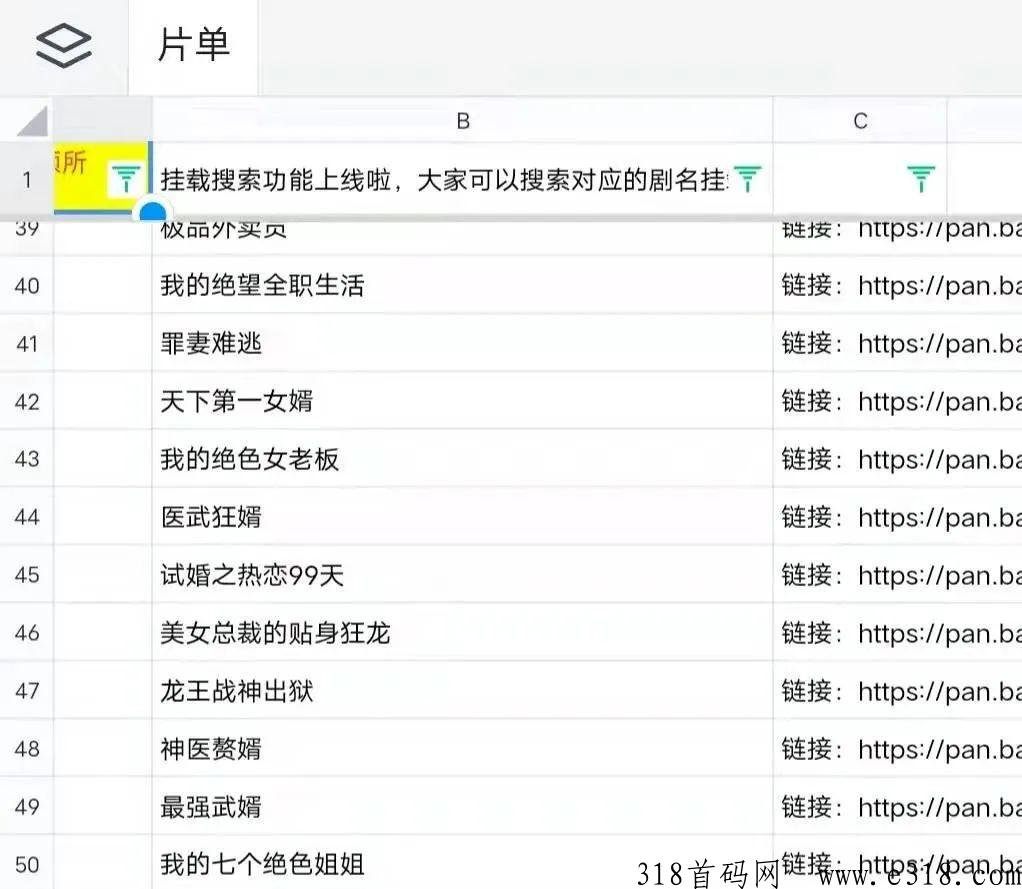Select cell 我的绝色女老板
This screenshot has height=889, width=1022.
point(463,459)
